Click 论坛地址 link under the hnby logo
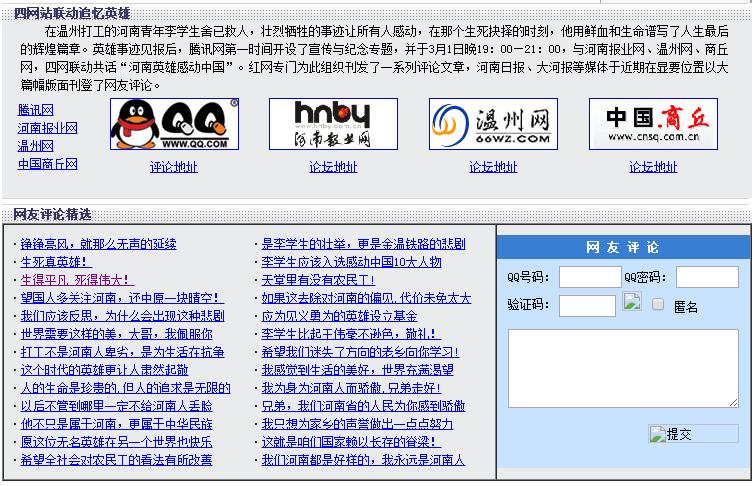This screenshot has height=486, width=755. coord(333,167)
